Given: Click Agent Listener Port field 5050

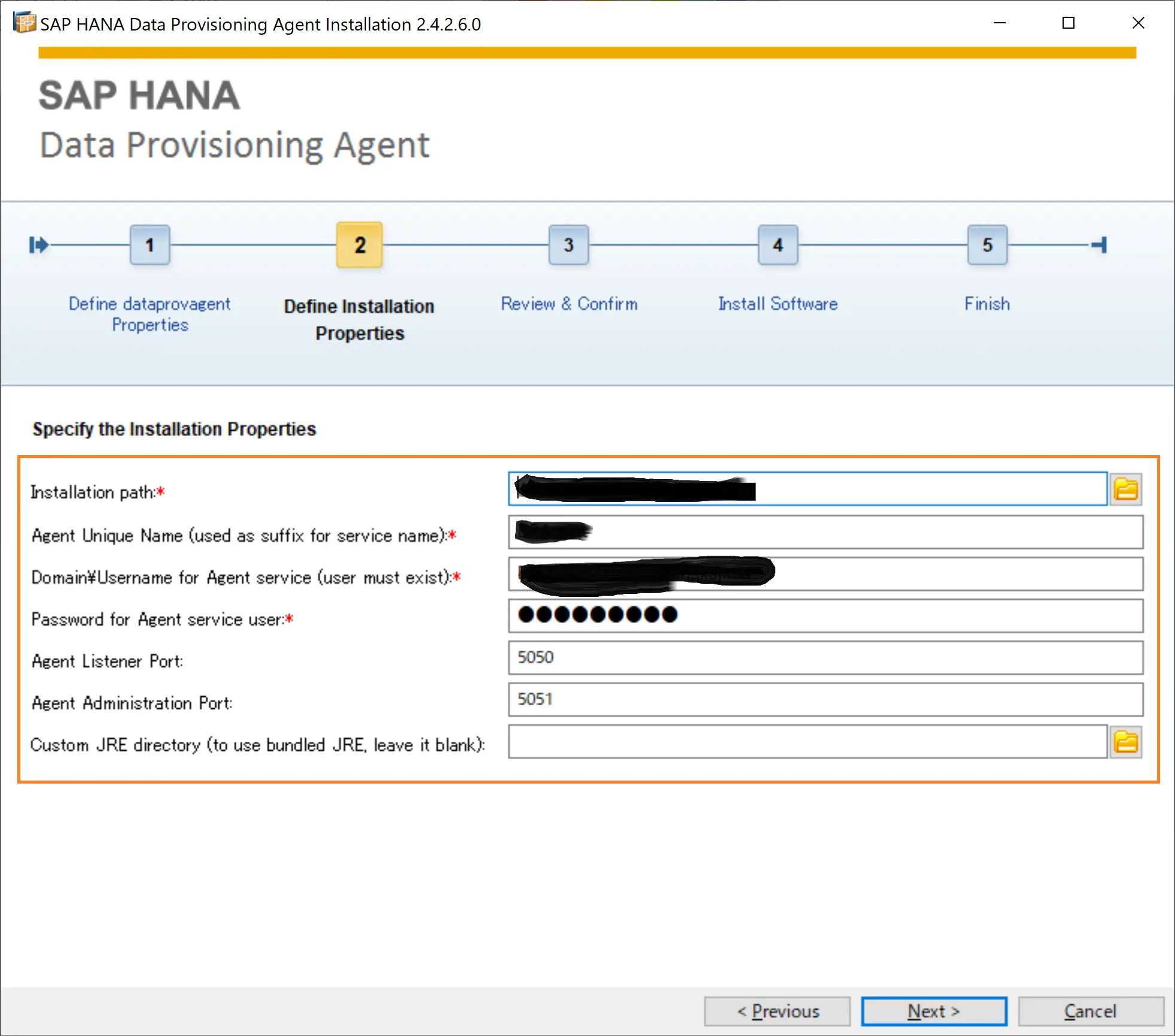Looking at the screenshot, I should pyautogui.click(x=826, y=657).
